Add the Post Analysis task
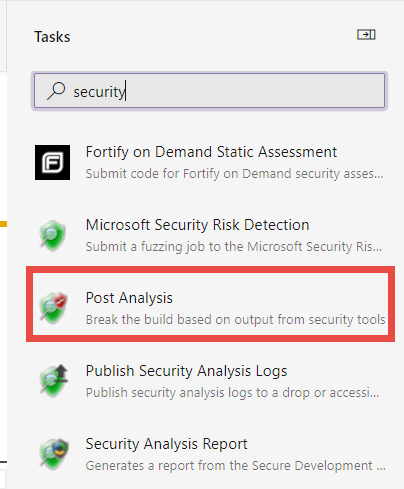Image resolution: width=404 pixels, height=489 pixels. 210,304
